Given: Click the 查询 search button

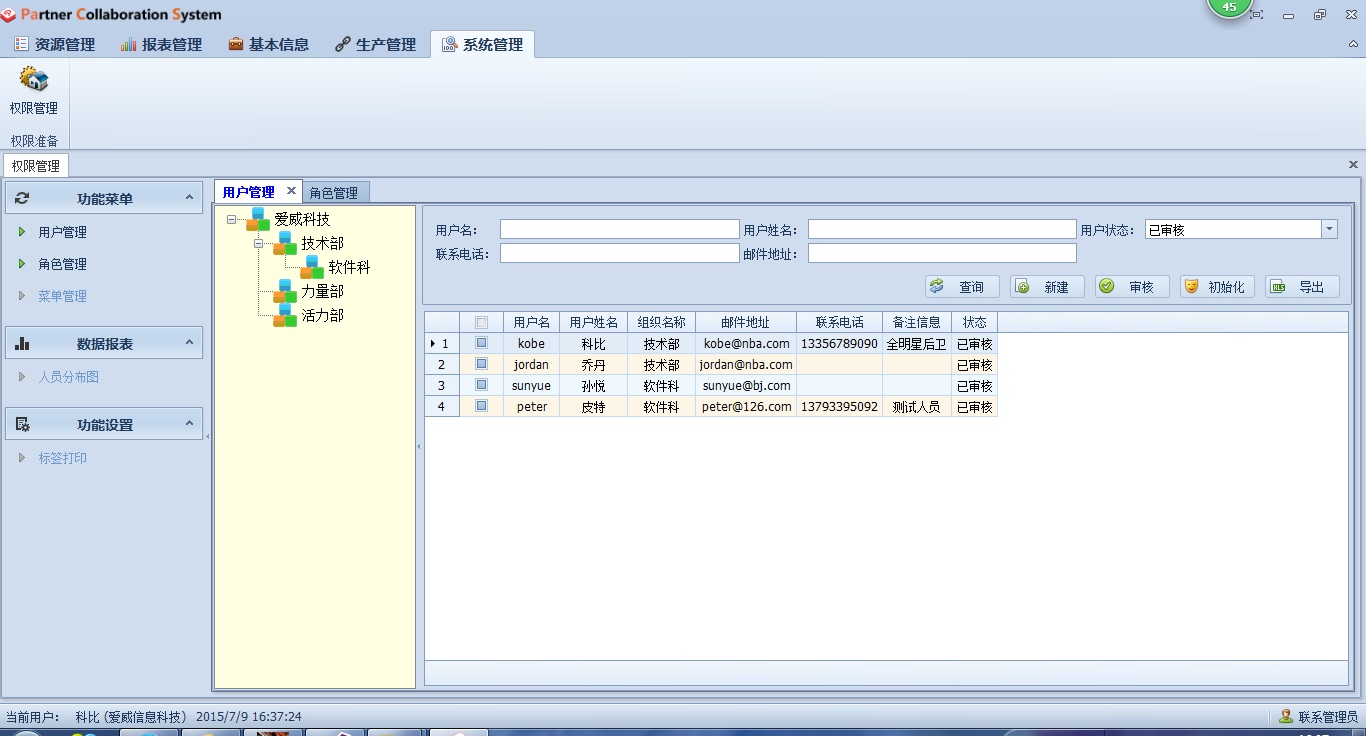Looking at the screenshot, I should pos(962,286).
